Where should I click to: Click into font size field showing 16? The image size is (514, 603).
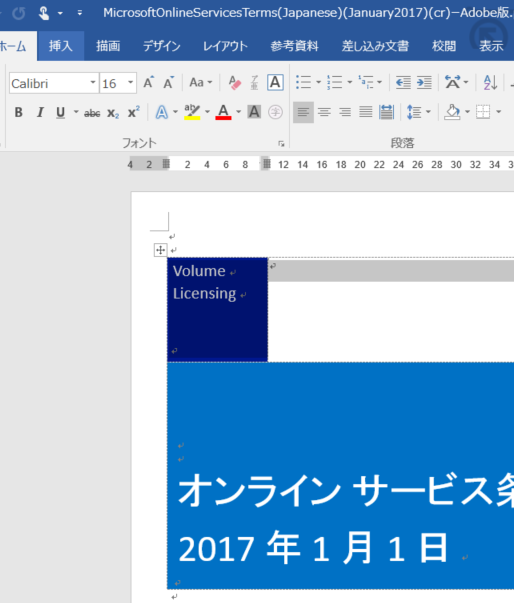point(112,83)
